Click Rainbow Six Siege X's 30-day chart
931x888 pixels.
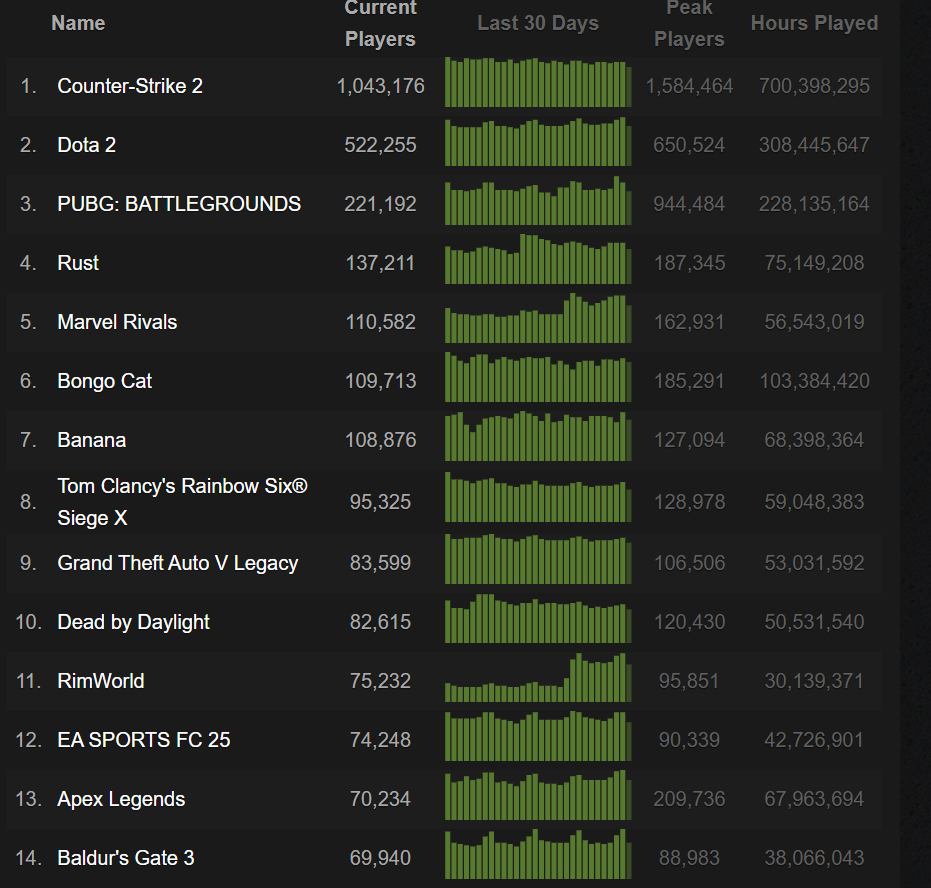(538, 497)
